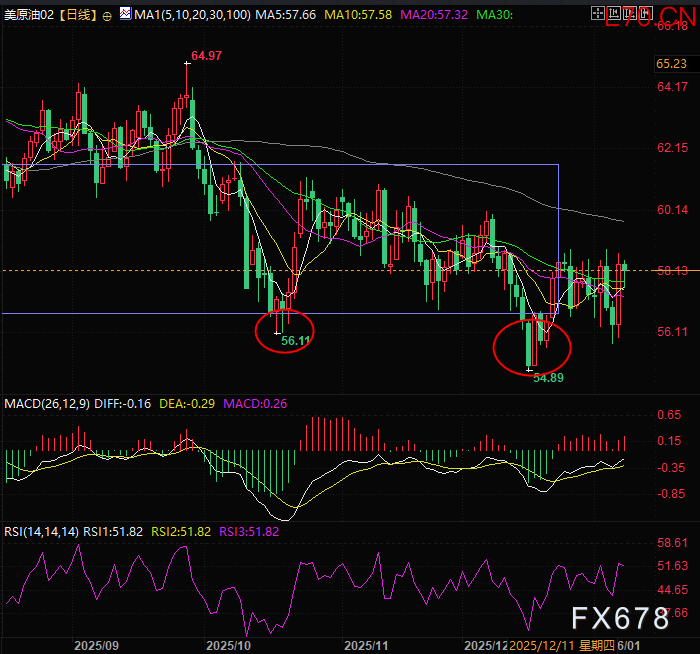Select the left red circle annotation near 56.11
The height and width of the screenshot is (654, 700).
(x=285, y=331)
